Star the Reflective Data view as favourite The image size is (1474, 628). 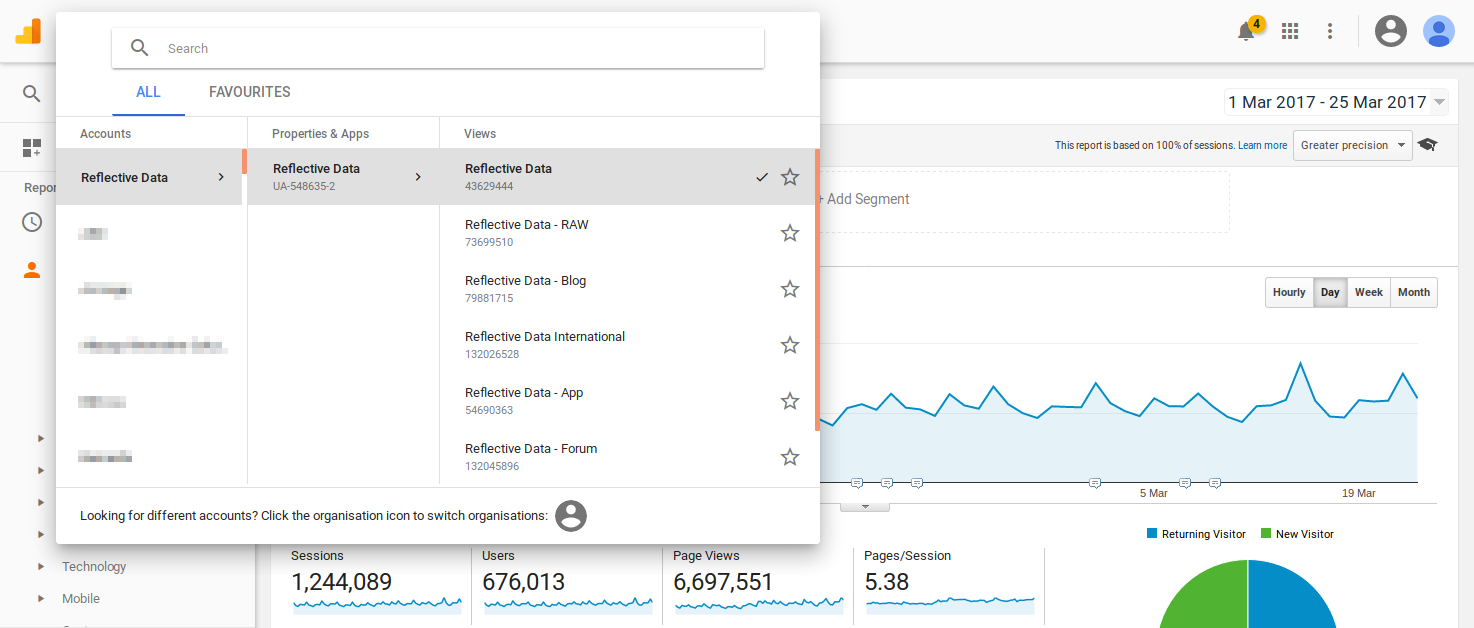pyautogui.click(x=790, y=177)
